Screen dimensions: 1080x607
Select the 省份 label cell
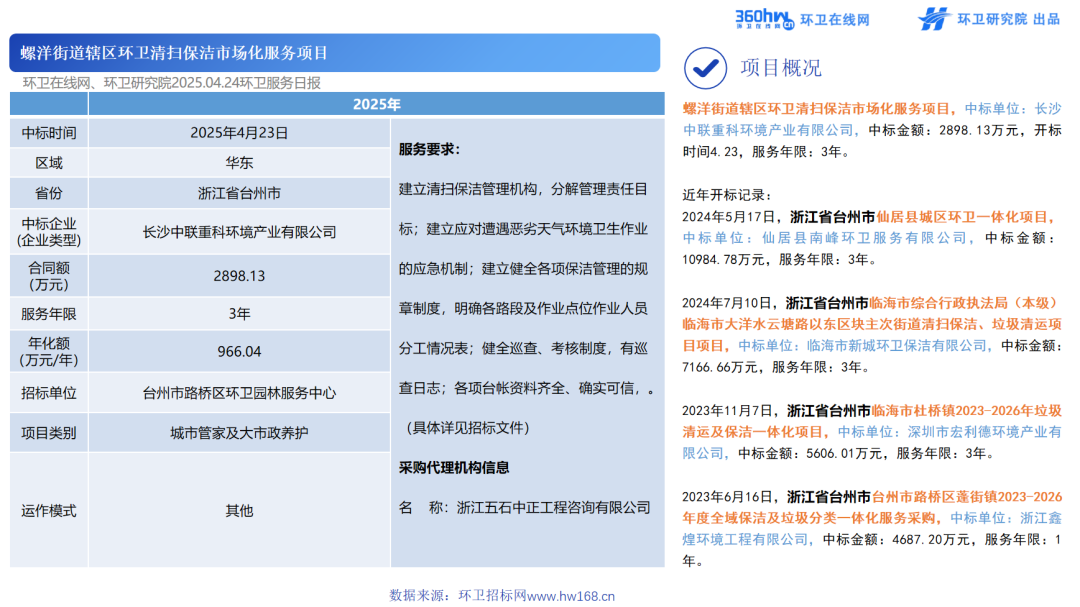[49, 194]
